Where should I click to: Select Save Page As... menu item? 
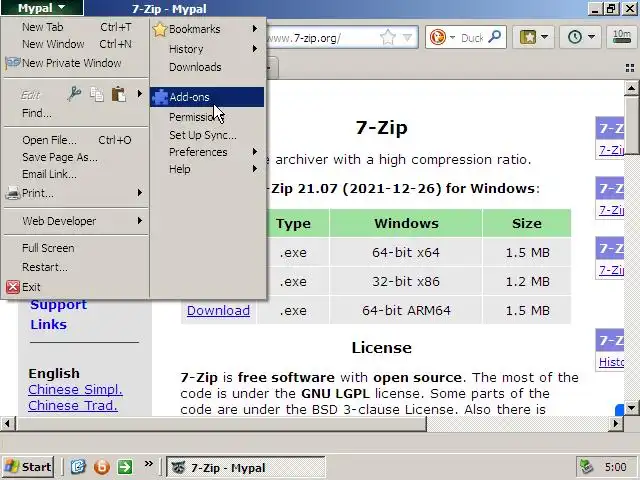pos(76,157)
